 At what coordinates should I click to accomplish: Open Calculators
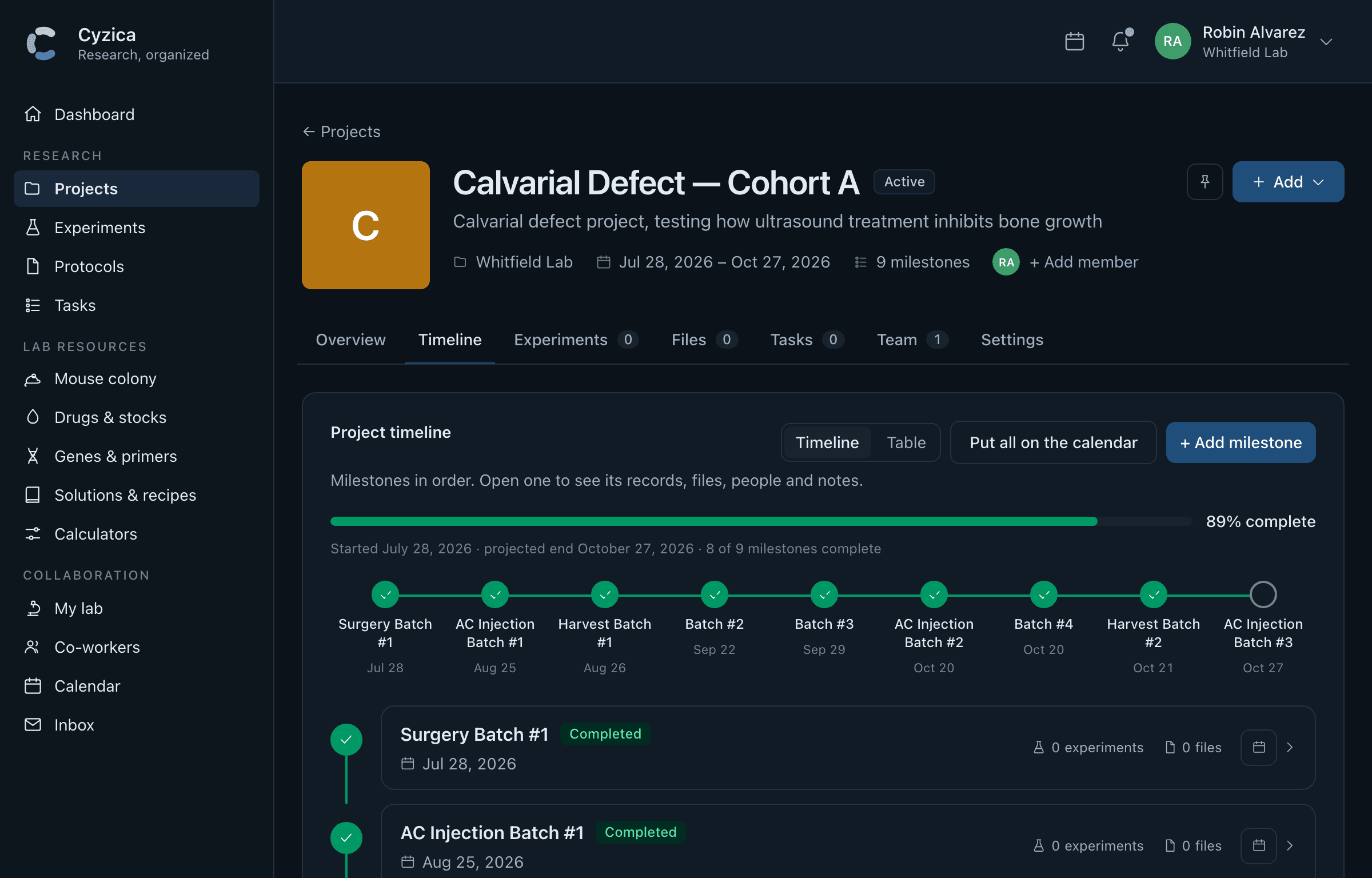pos(137,534)
